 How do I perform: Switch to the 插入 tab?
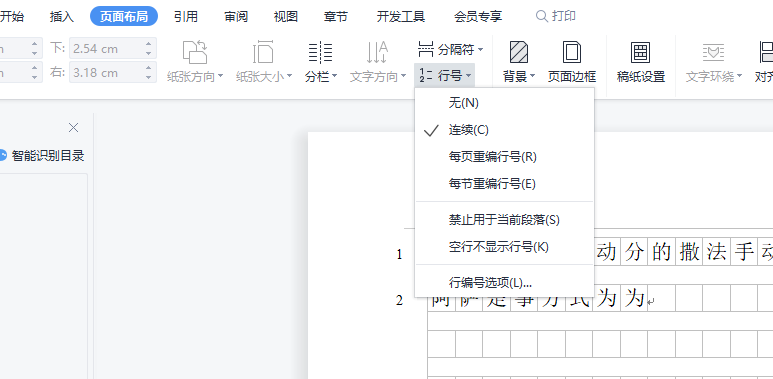point(62,16)
